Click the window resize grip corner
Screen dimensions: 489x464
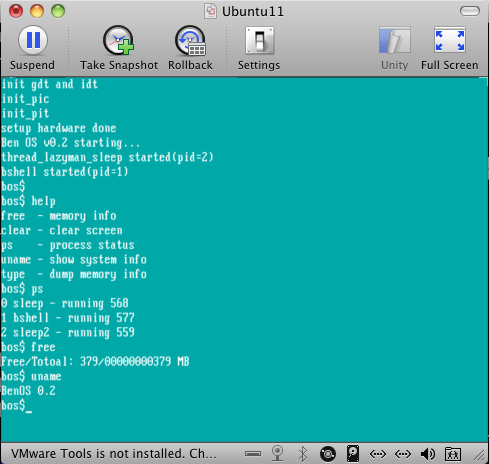click(479, 455)
